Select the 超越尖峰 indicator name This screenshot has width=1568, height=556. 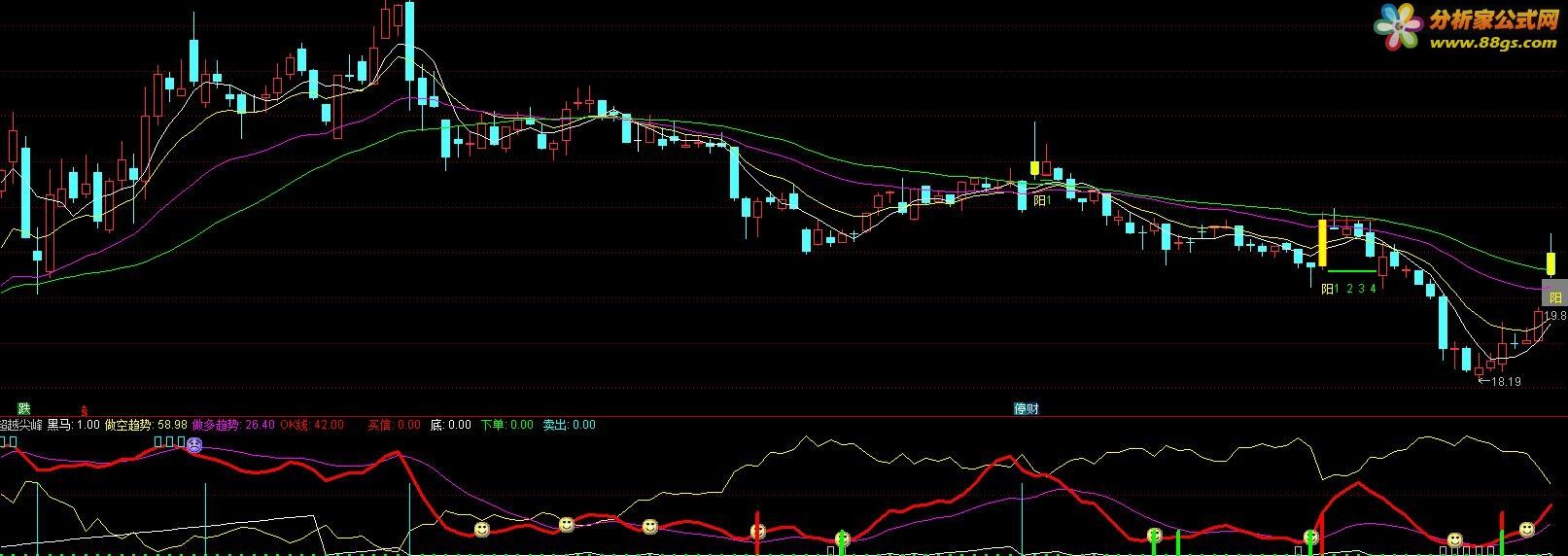point(20,425)
